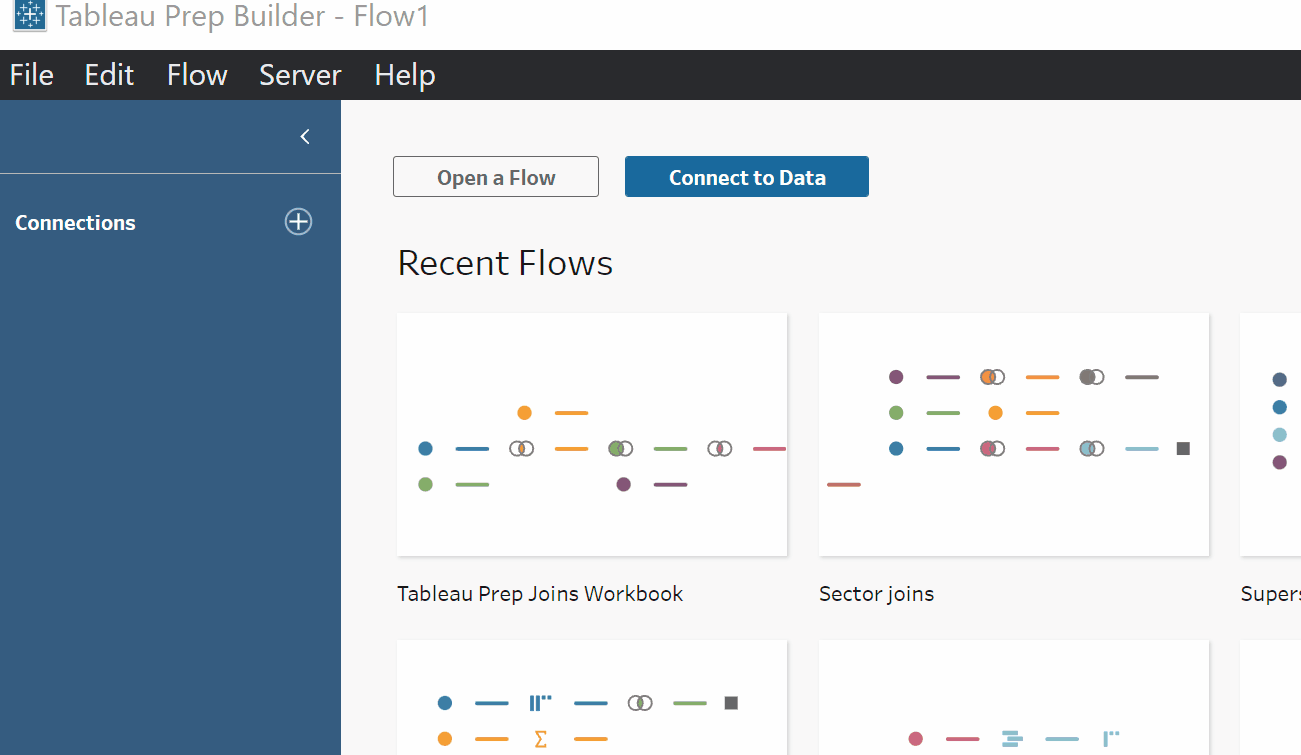This screenshot has height=755, width=1301.
Task: Open the Sector joins flow thumbnail
Action: pos(1013,434)
